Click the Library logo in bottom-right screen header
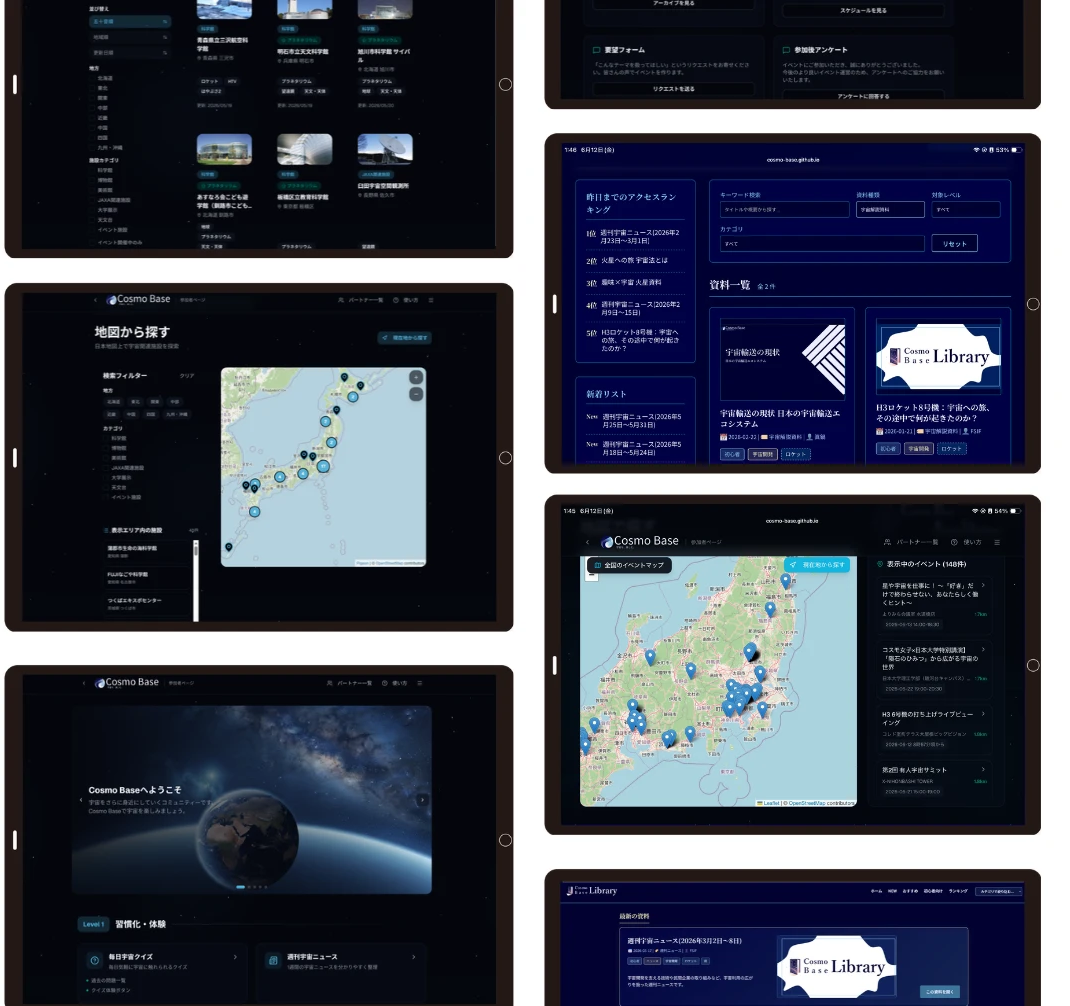The image size is (1070, 1006). tap(592, 891)
